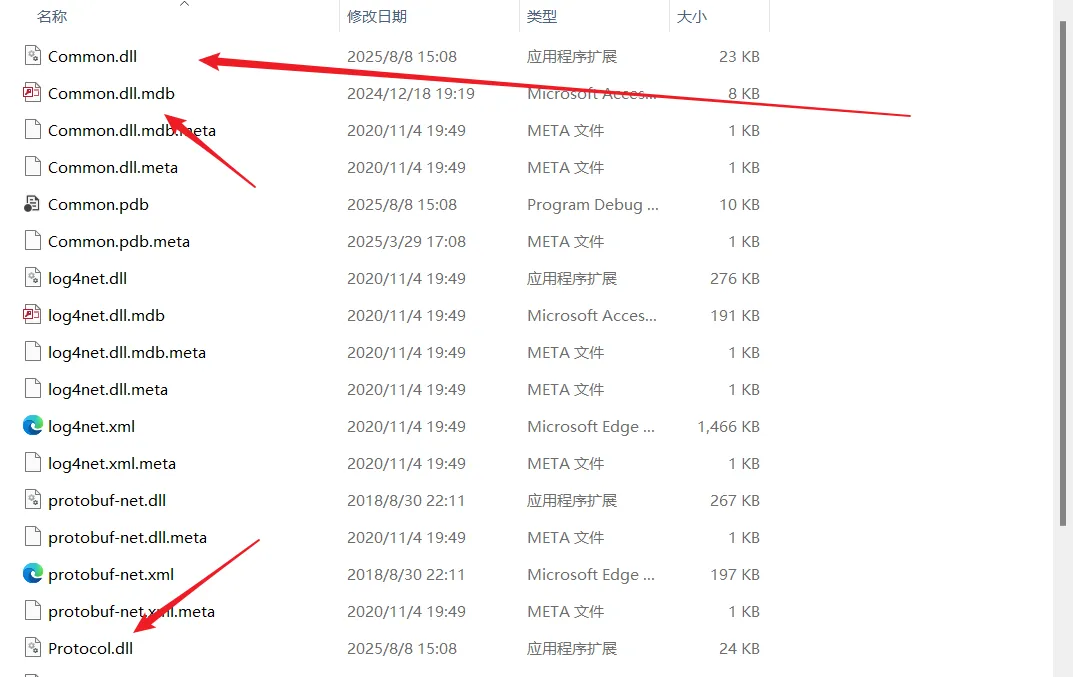Select the Common.pdb.meta file name
The width and height of the screenshot is (1073, 677).
tap(119, 241)
